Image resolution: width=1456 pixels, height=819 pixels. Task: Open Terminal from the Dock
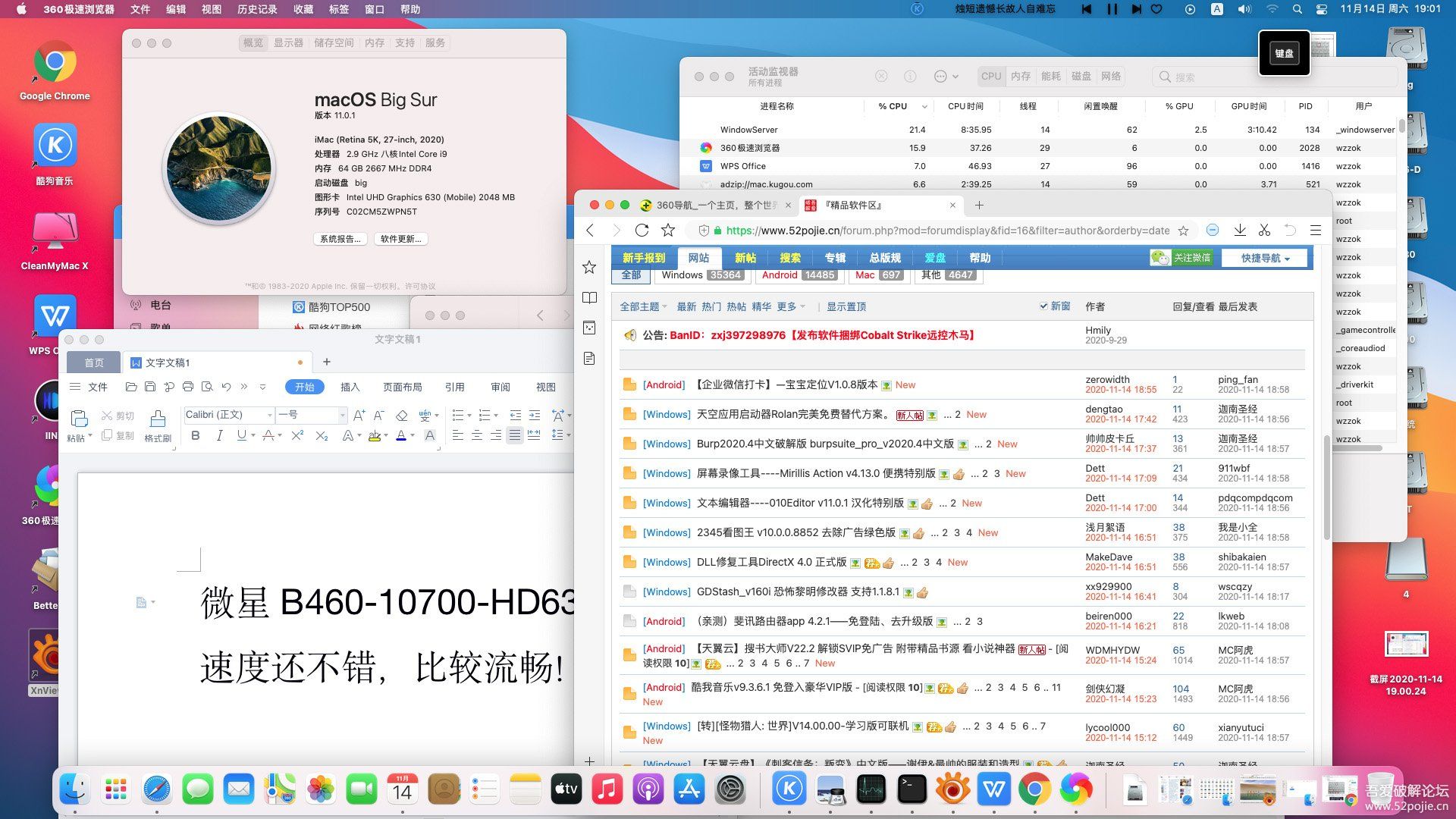coord(912,789)
